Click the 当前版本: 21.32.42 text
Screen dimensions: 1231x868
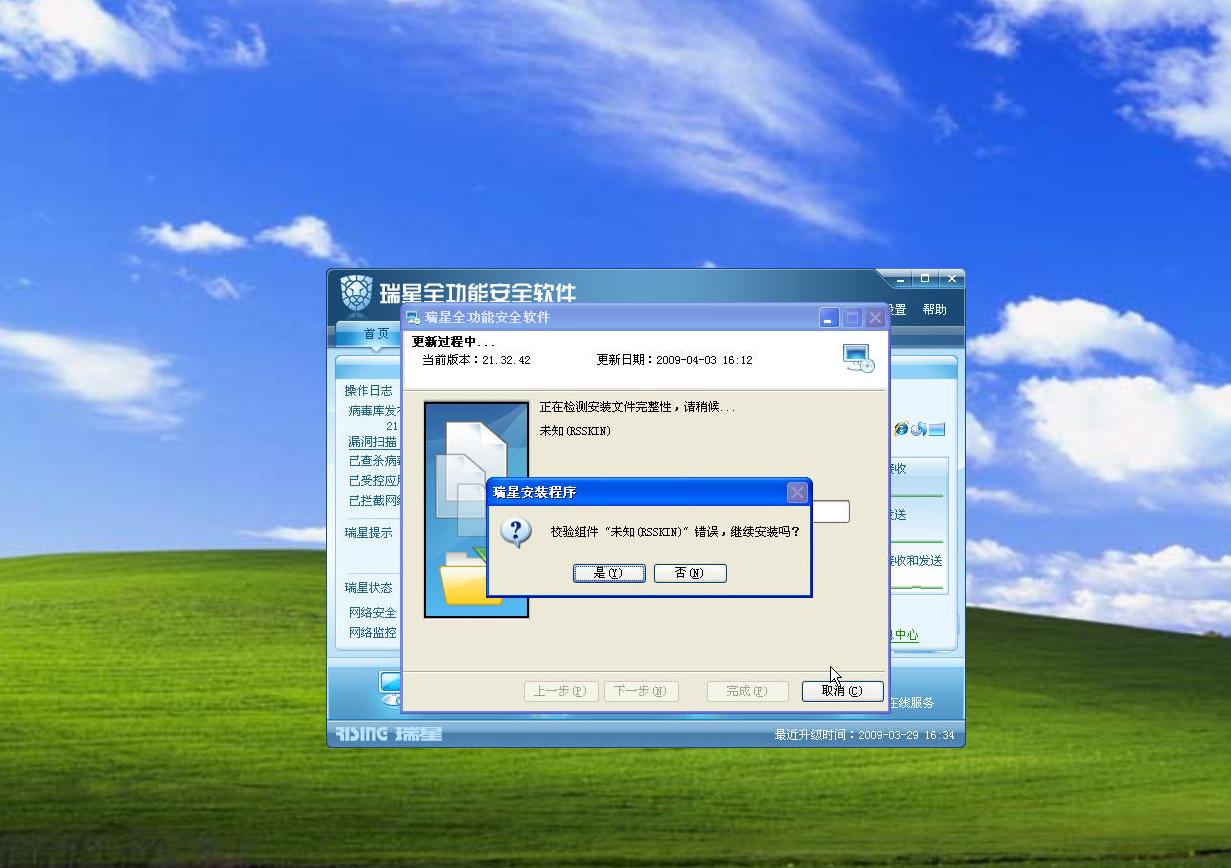click(x=476, y=360)
